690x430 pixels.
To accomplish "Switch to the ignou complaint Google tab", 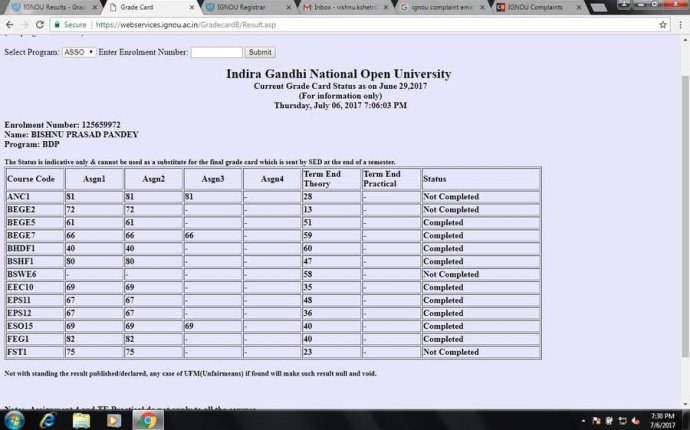I will (440, 7).
